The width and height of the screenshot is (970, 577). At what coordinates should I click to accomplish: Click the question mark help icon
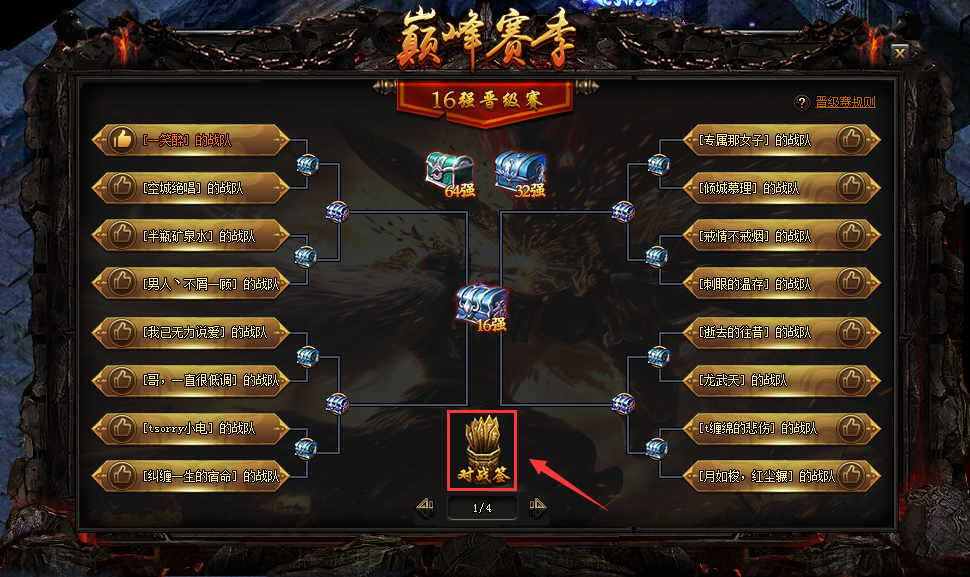[802, 103]
